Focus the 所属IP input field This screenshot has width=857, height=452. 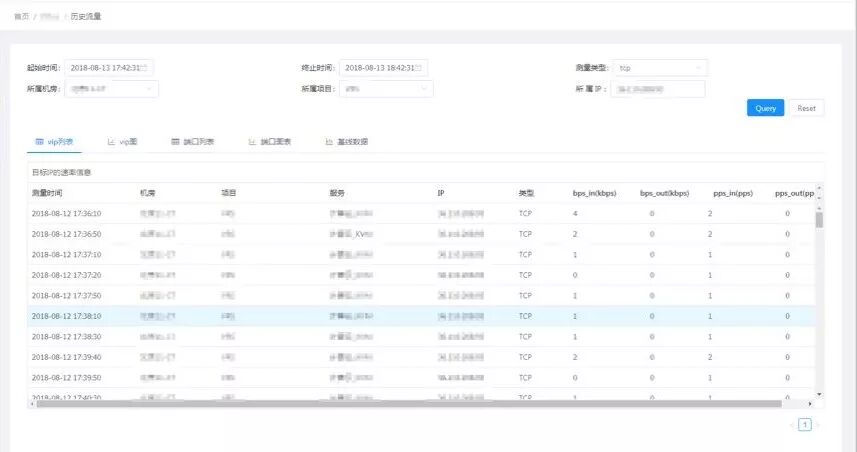click(x=658, y=89)
